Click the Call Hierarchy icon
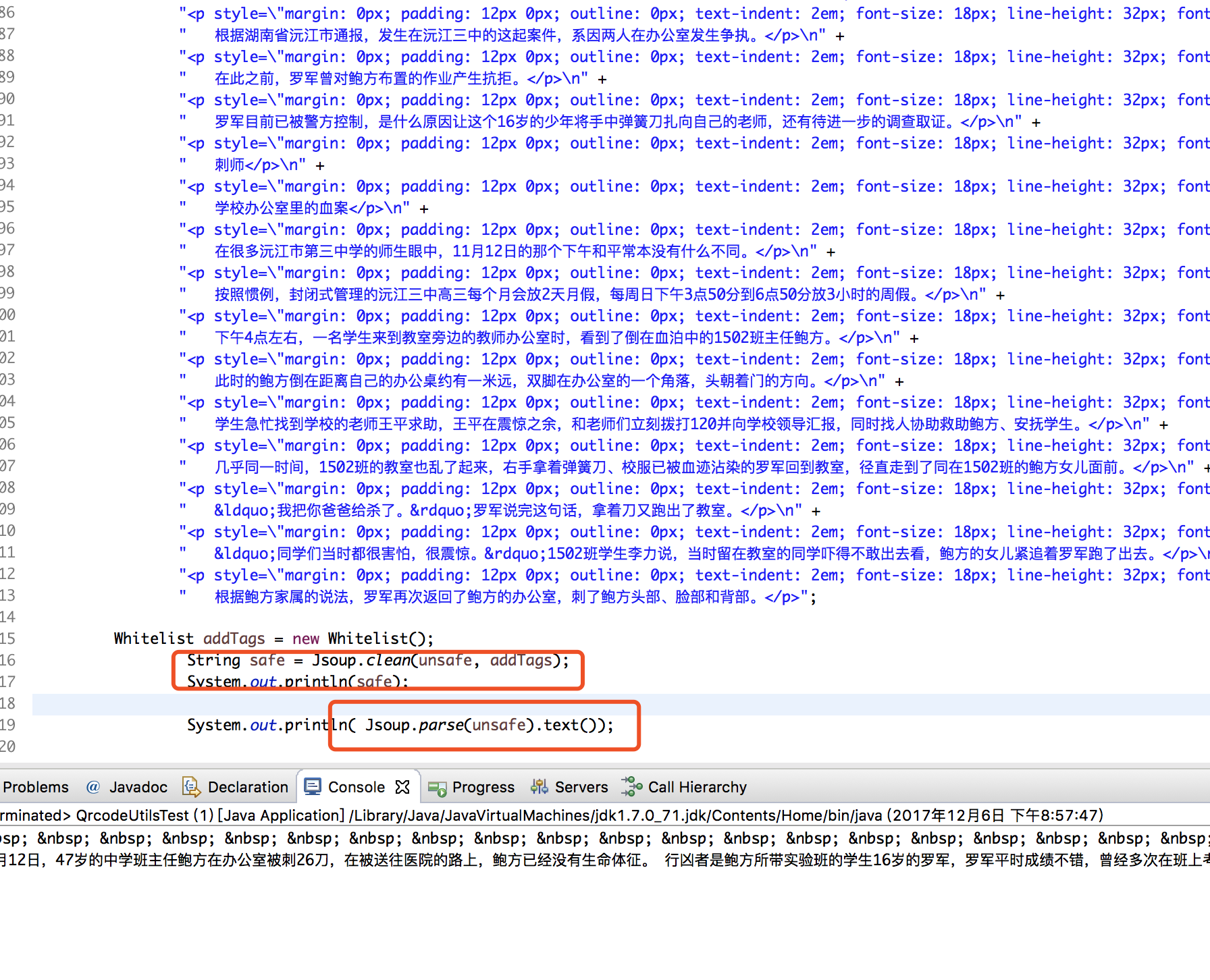Screen dimensions: 1210x980 [x=631, y=787]
